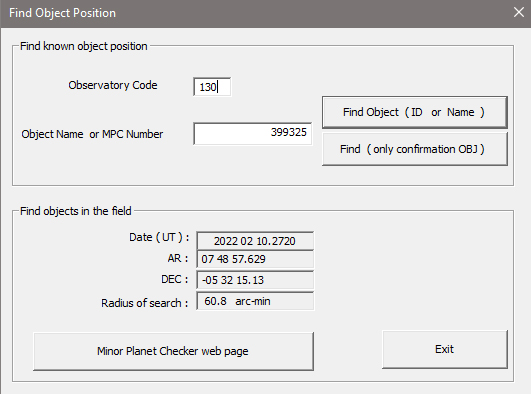Click the Date (UT) label text
Viewport: 531px width, 394px height.
pyautogui.click(x=159, y=237)
